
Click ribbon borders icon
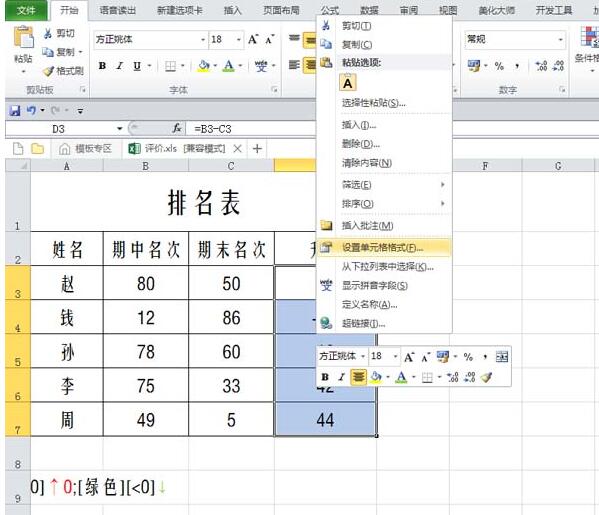pyautogui.click(x=170, y=66)
